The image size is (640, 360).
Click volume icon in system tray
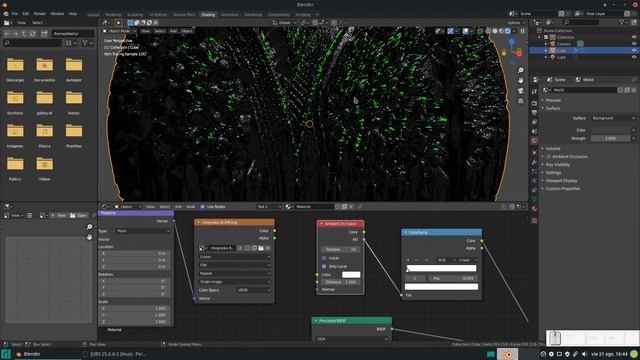(584, 354)
